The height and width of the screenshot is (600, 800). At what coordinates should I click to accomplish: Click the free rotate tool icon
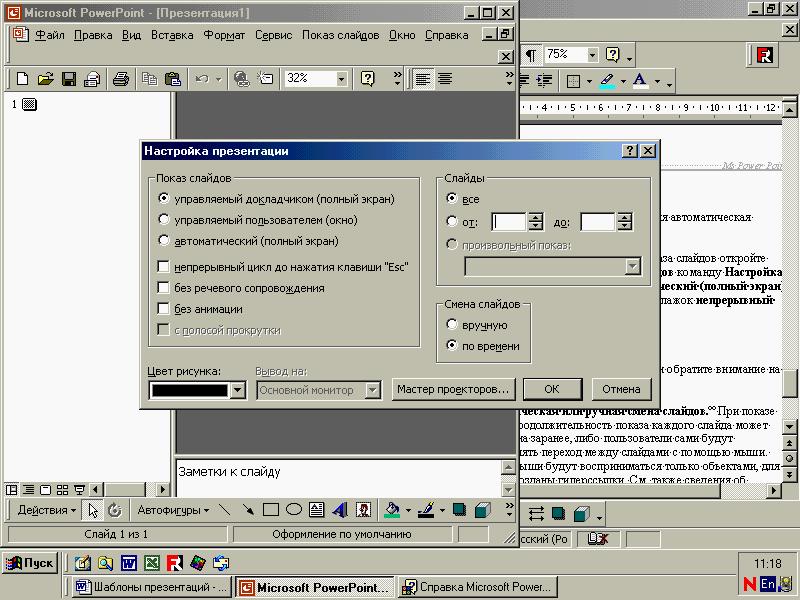coord(115,510)
